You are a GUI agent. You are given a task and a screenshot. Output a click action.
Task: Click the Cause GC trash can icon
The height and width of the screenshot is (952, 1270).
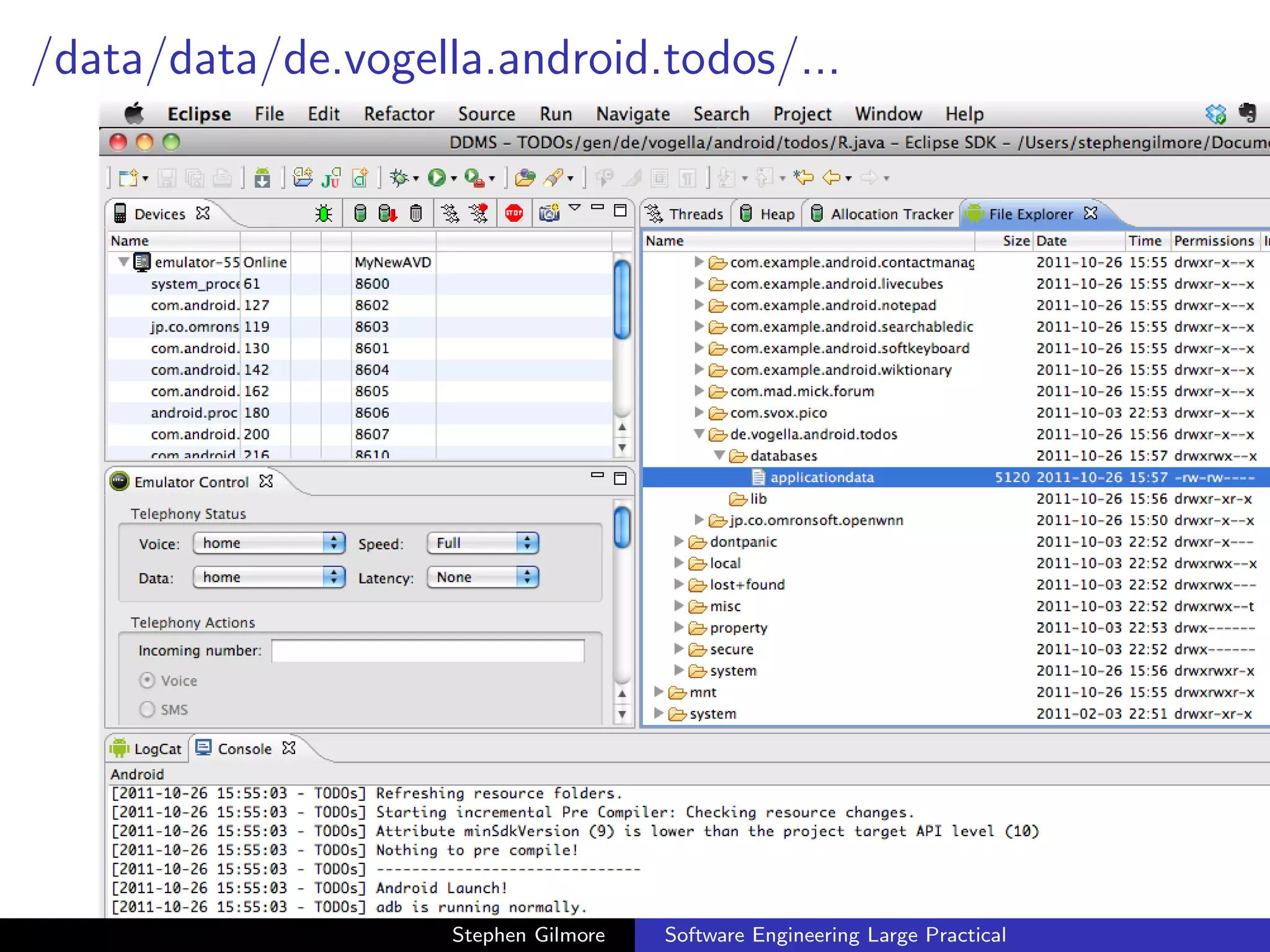(416, 214)
